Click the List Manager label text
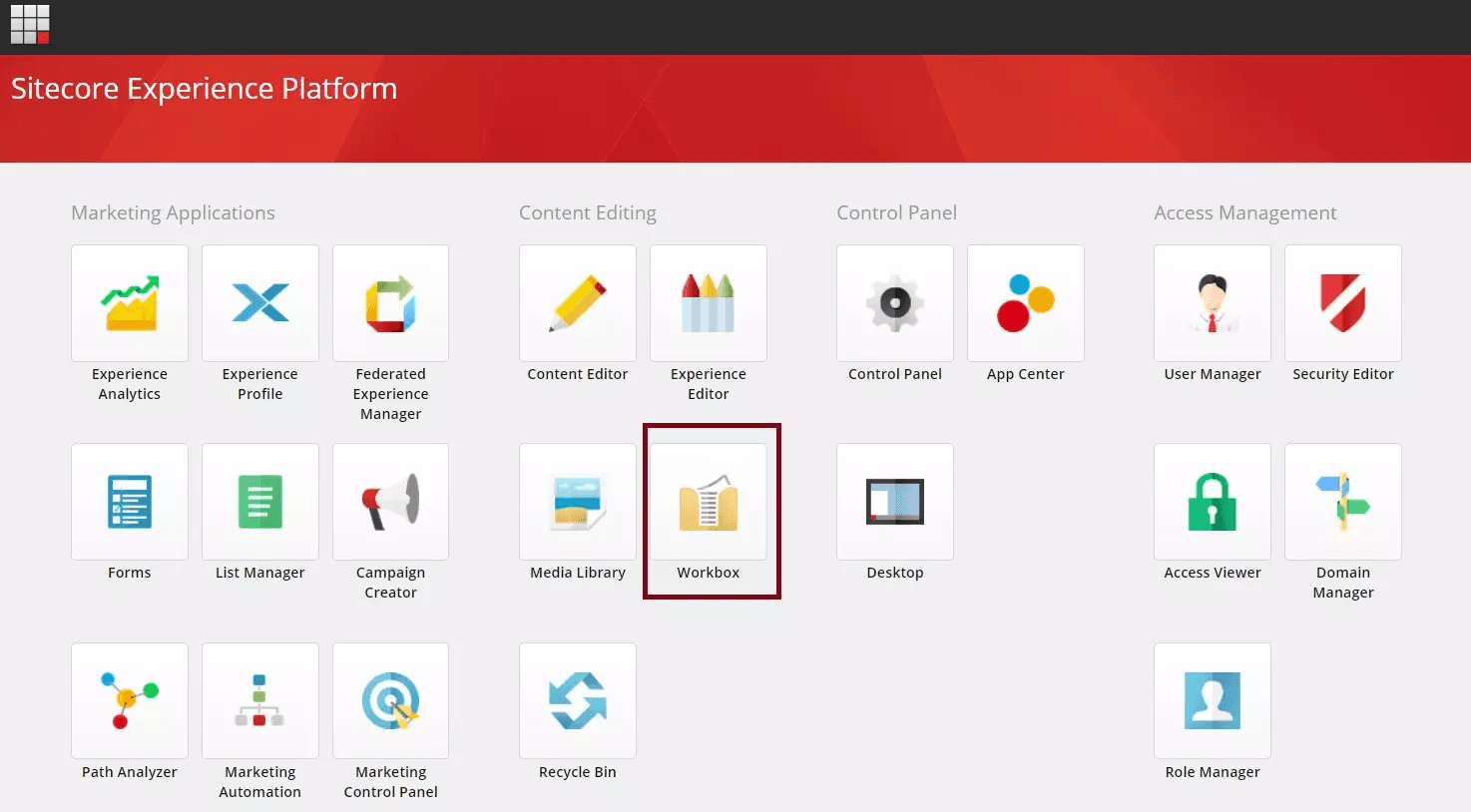This screenshot has width=1471, height=812. coord(260,573)
